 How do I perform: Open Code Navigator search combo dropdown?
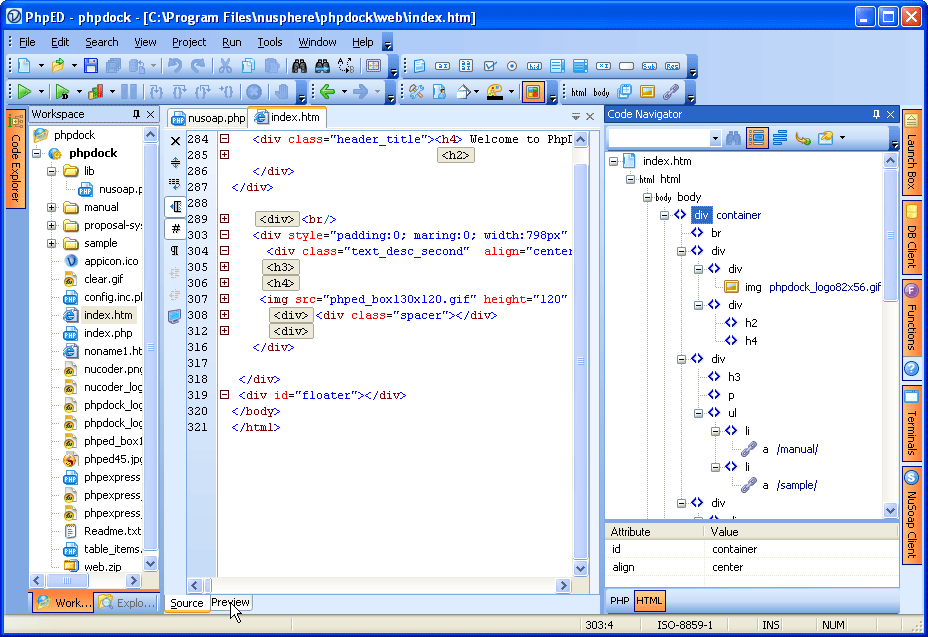point(715,139)
